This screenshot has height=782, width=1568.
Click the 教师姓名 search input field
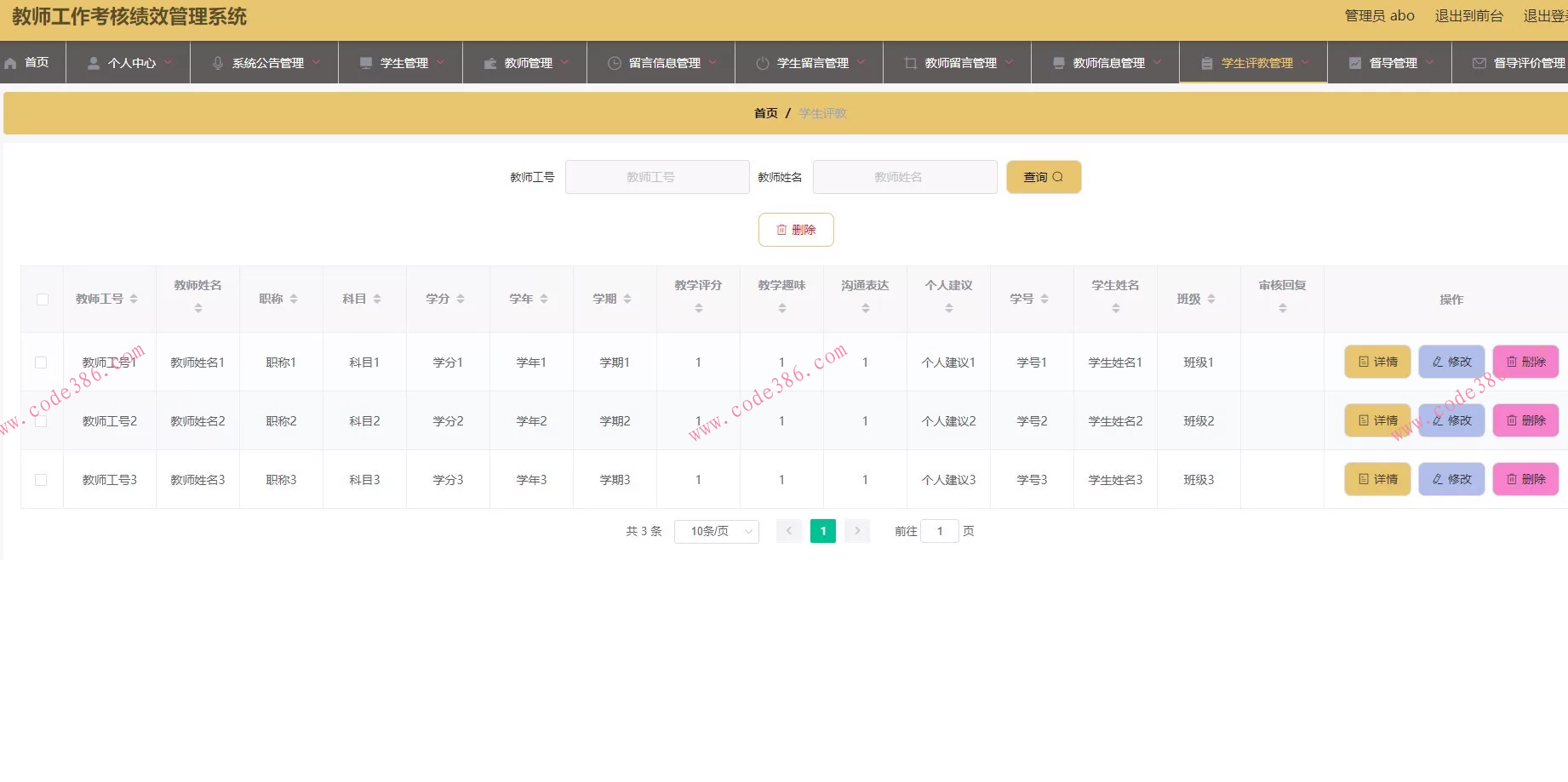904,176
